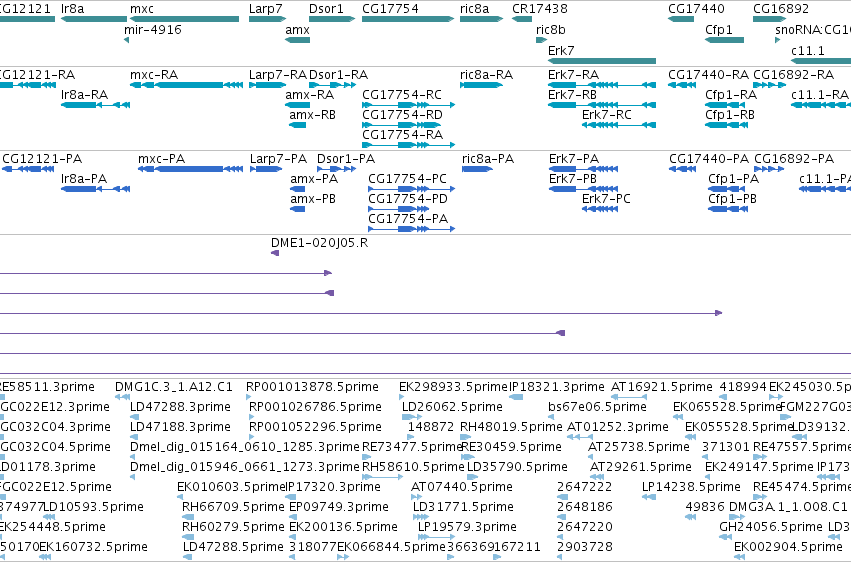Select the 'CR17438' gene label
This screenshot has height=562, width=851.
point(540,9)
